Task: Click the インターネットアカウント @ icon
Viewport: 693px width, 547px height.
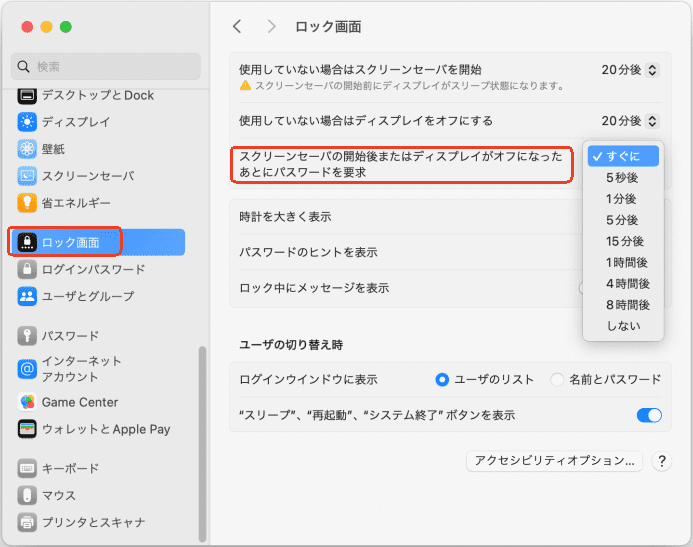Action: point(27,368)
